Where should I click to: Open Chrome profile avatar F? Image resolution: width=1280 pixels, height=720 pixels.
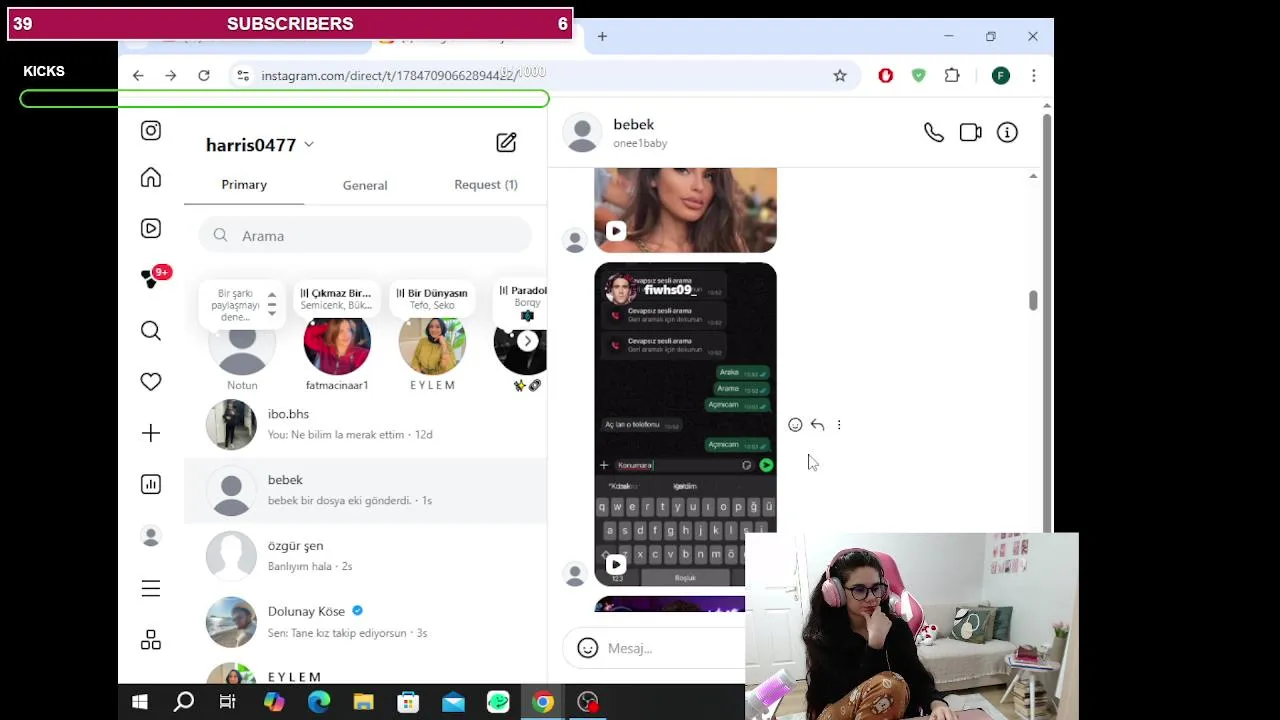tap(1001, 76)
